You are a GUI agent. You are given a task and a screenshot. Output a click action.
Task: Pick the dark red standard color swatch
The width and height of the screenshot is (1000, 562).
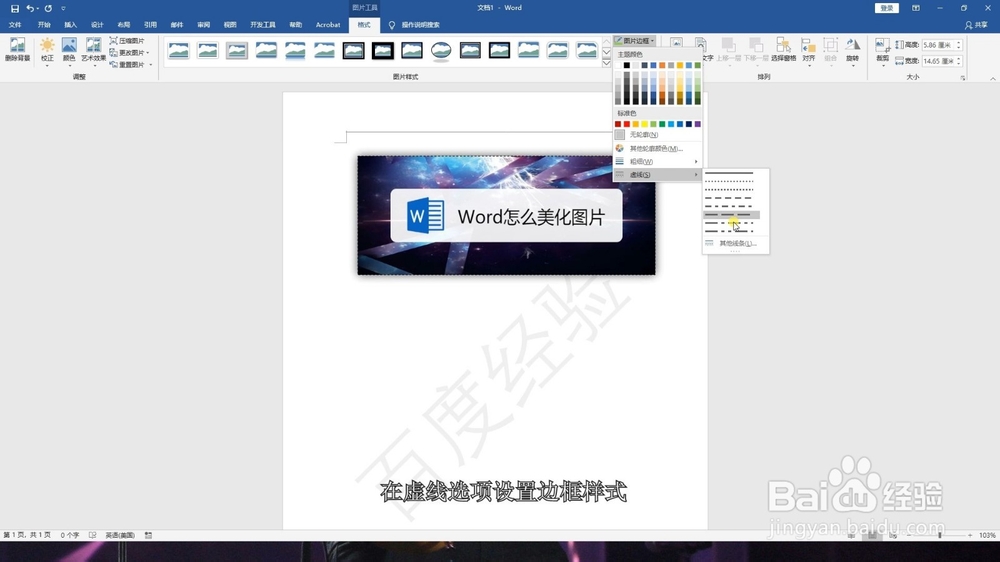618,124
